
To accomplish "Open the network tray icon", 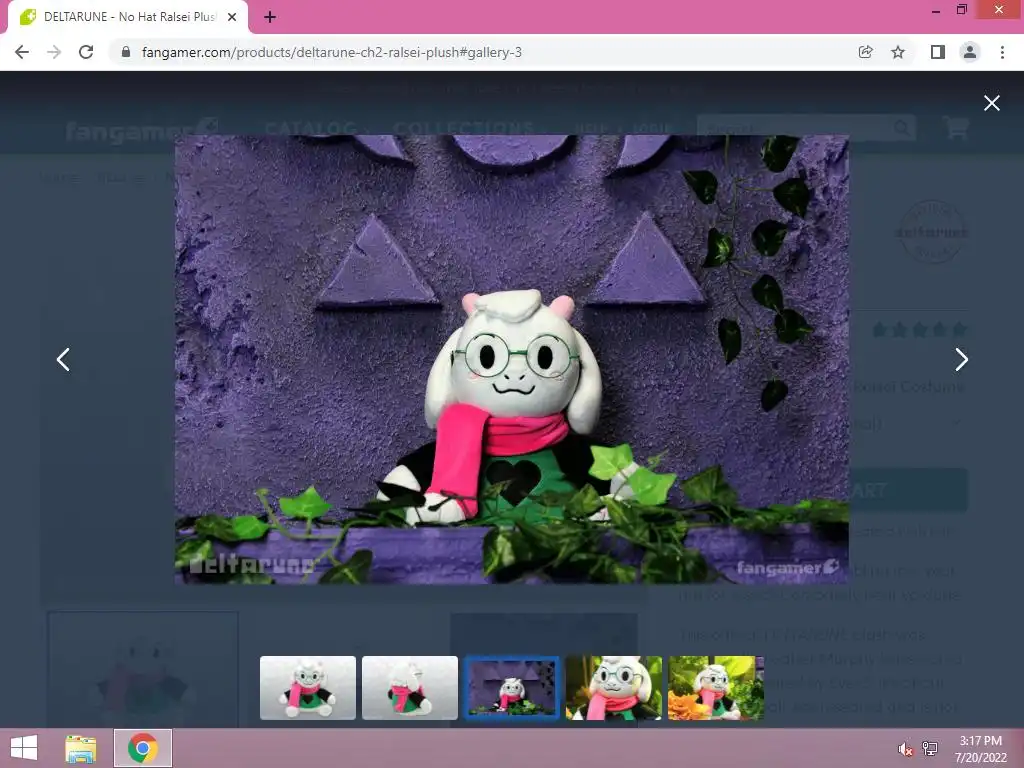I will coord(930,749).
